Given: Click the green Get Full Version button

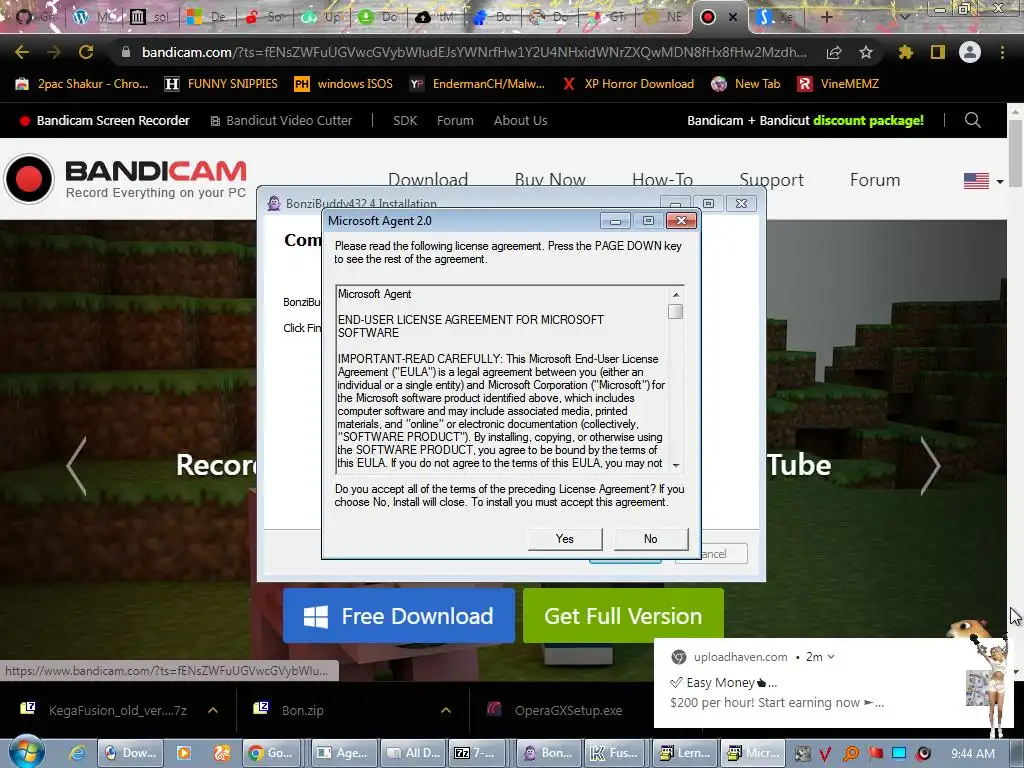Looking at the screenshot, I should tap(623, 616).
